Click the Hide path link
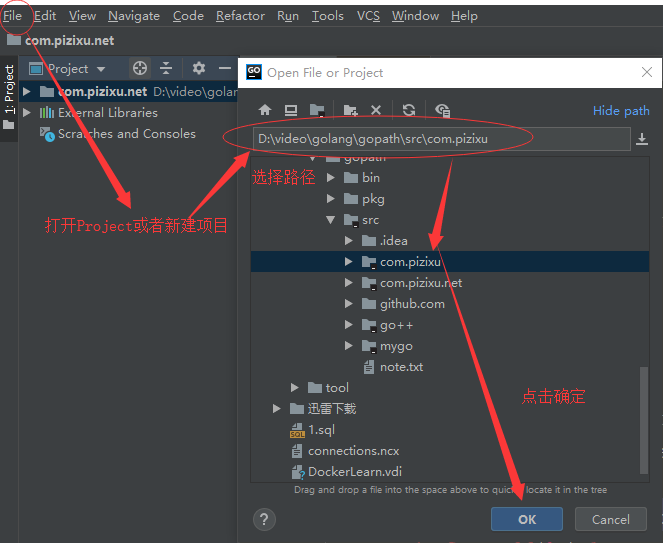Image resolution: width=663 pixels, height=543 pixels. pos(621,111)
